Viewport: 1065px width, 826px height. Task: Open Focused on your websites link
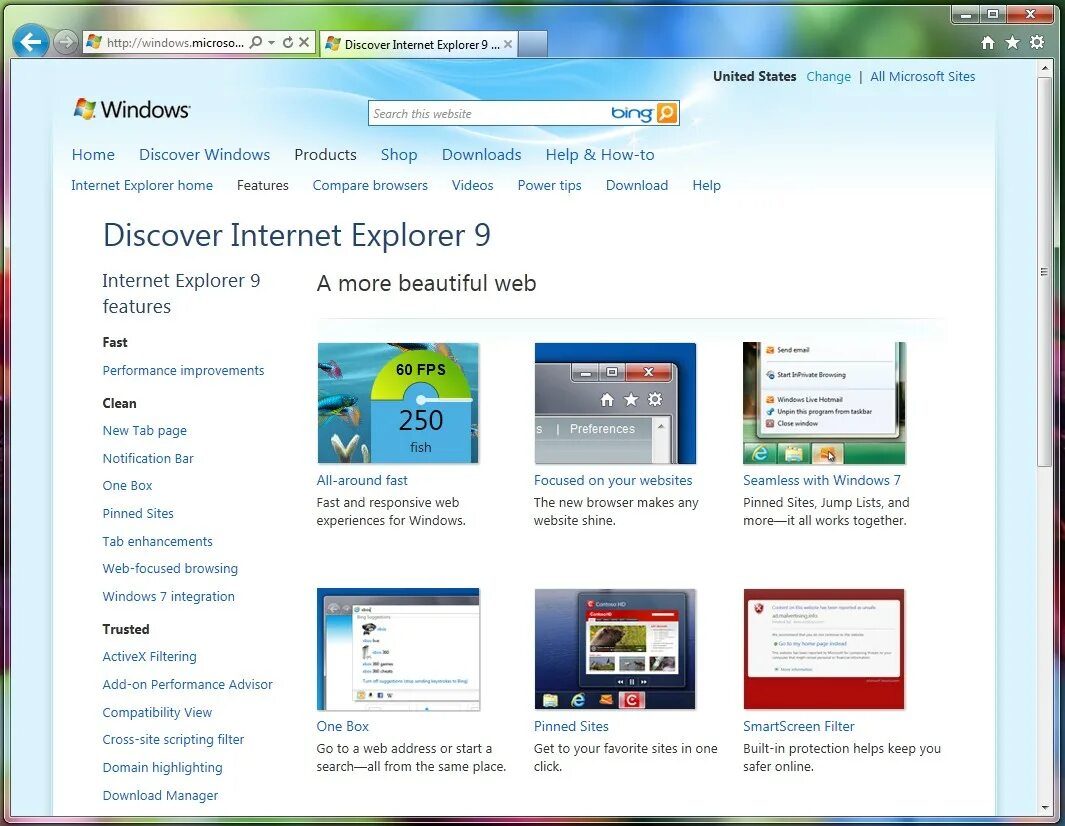point(613,480)
